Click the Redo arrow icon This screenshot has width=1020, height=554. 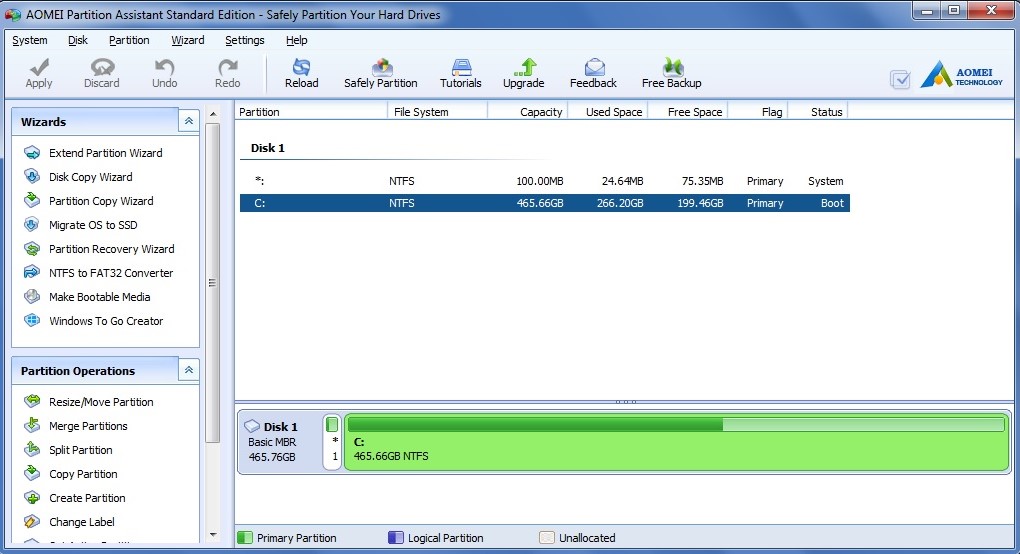228,67
